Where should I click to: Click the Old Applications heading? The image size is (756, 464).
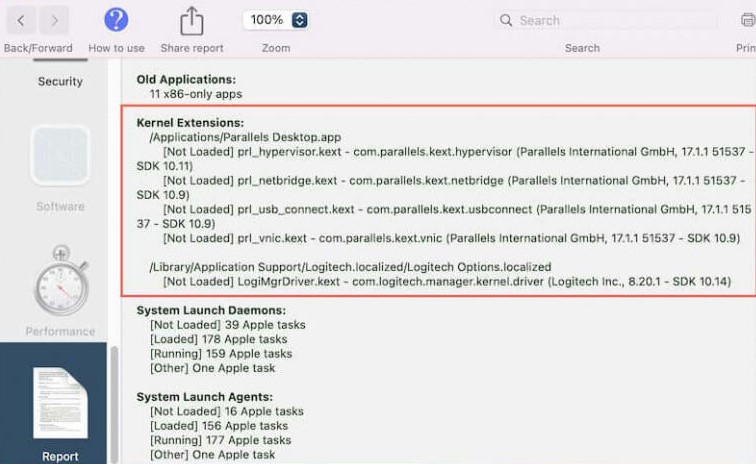pos(186,79)
